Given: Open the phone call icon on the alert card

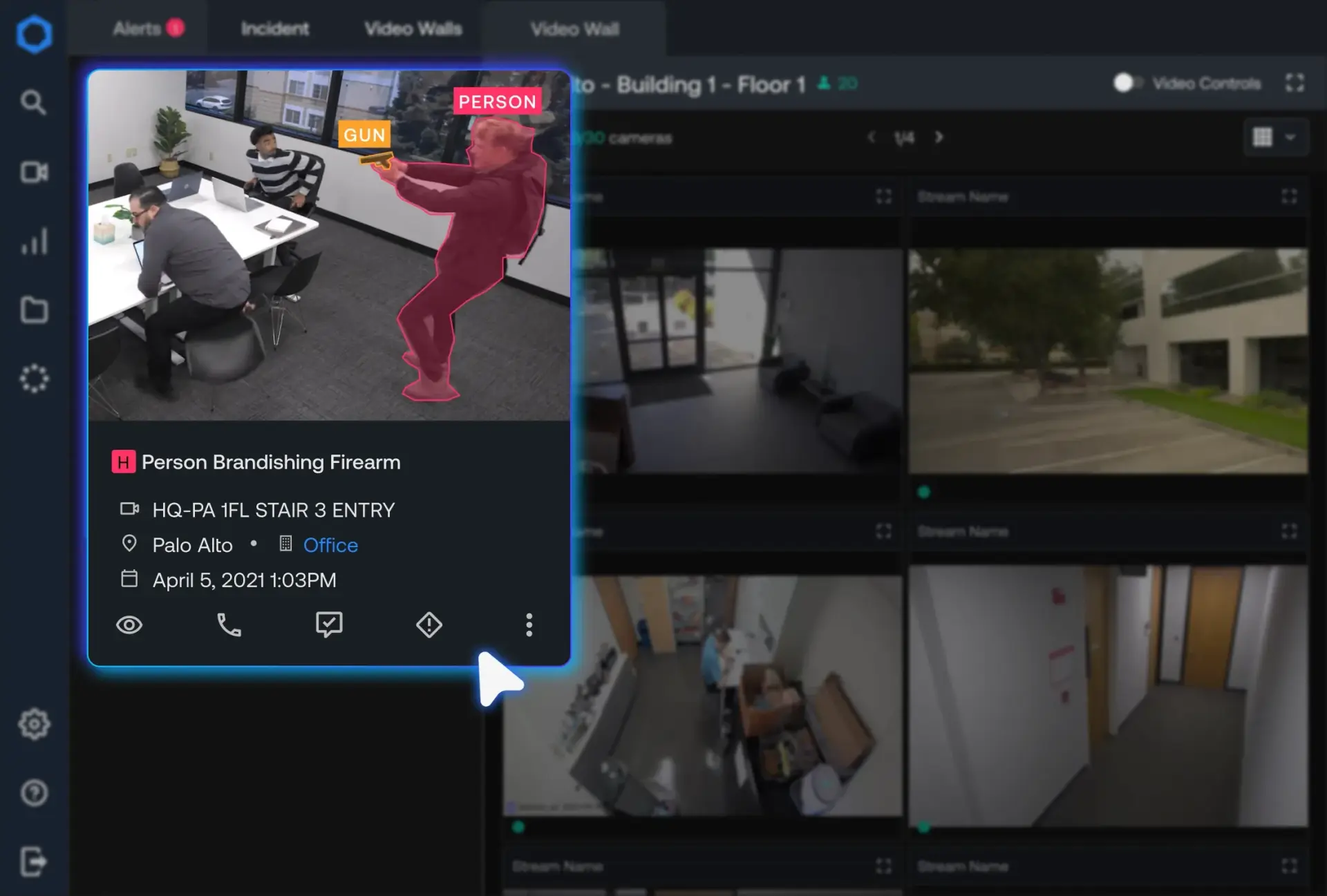Looking at the screenshot, I should pos(229,625).
